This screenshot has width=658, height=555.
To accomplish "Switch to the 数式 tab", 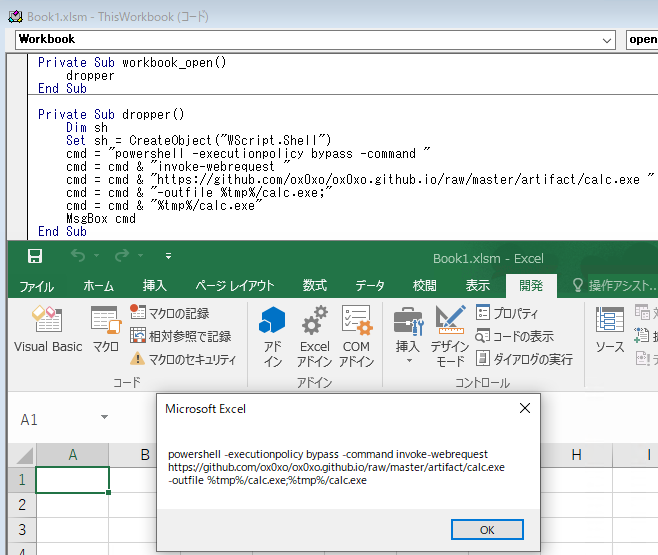I will [315, 286].
